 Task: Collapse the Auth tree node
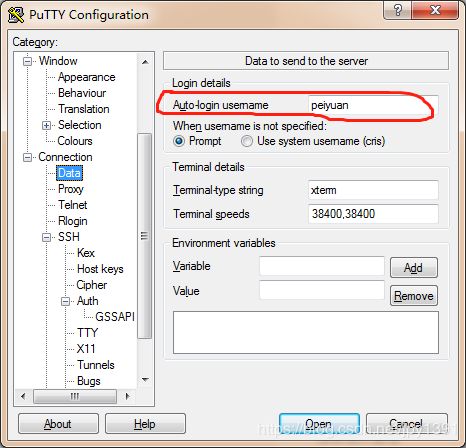[x=66, y=301]
